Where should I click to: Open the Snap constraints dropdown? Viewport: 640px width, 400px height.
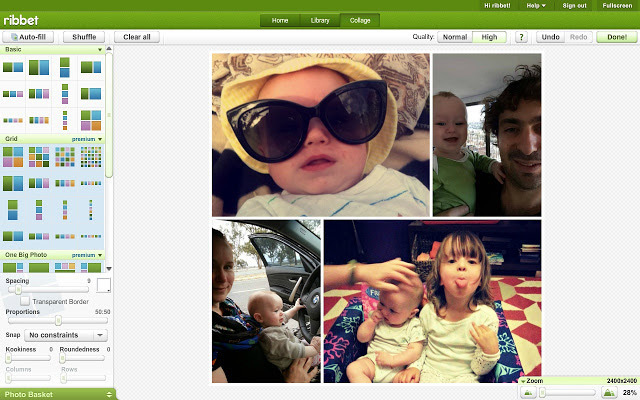[66, 334]
